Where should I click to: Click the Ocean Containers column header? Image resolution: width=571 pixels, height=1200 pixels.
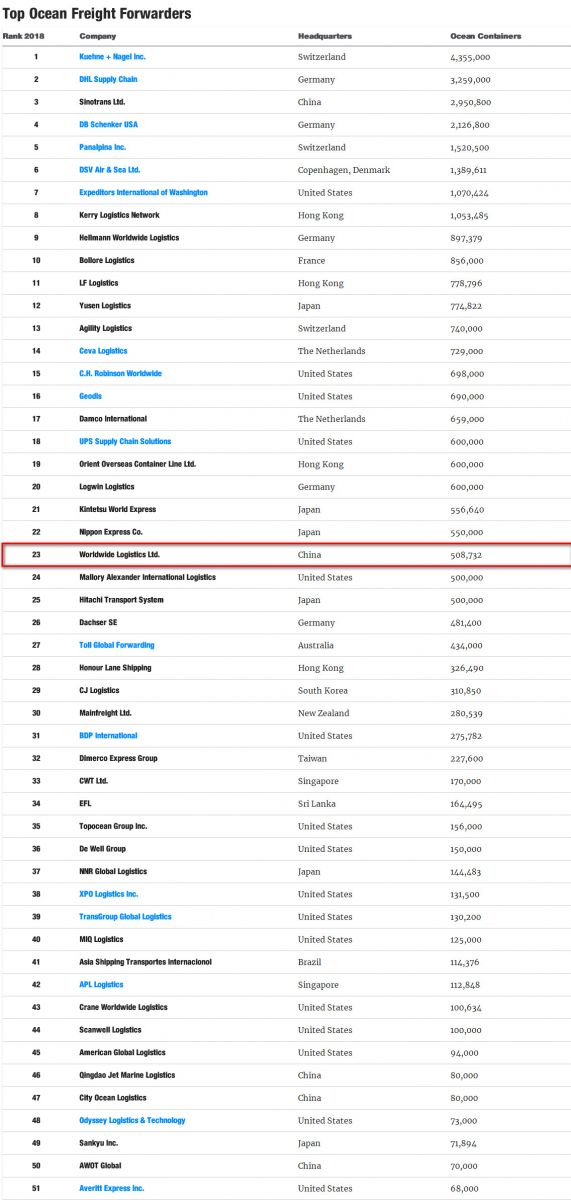(485, 36)
